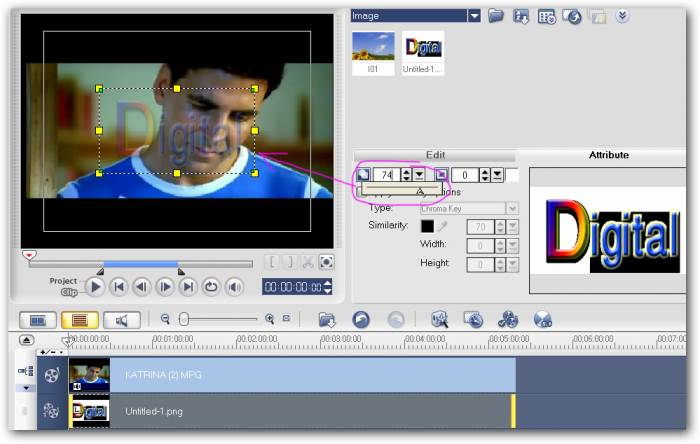Open the system volume control

235,286
